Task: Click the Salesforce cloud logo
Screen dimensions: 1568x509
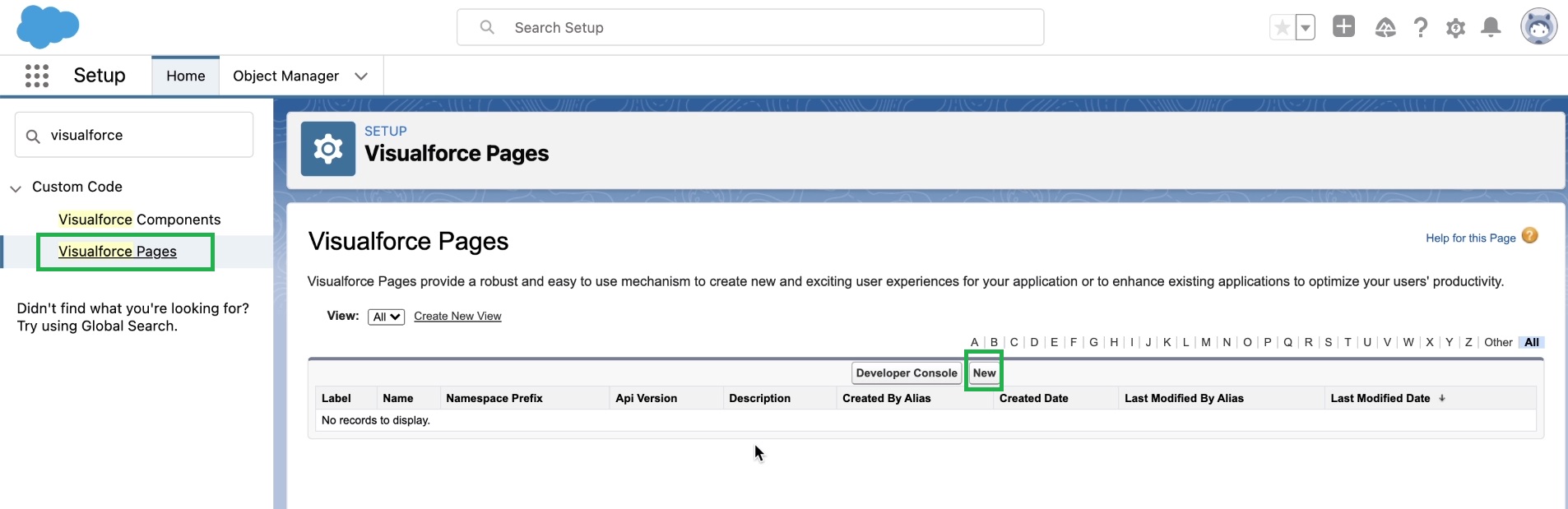Action: click(48, 26)
